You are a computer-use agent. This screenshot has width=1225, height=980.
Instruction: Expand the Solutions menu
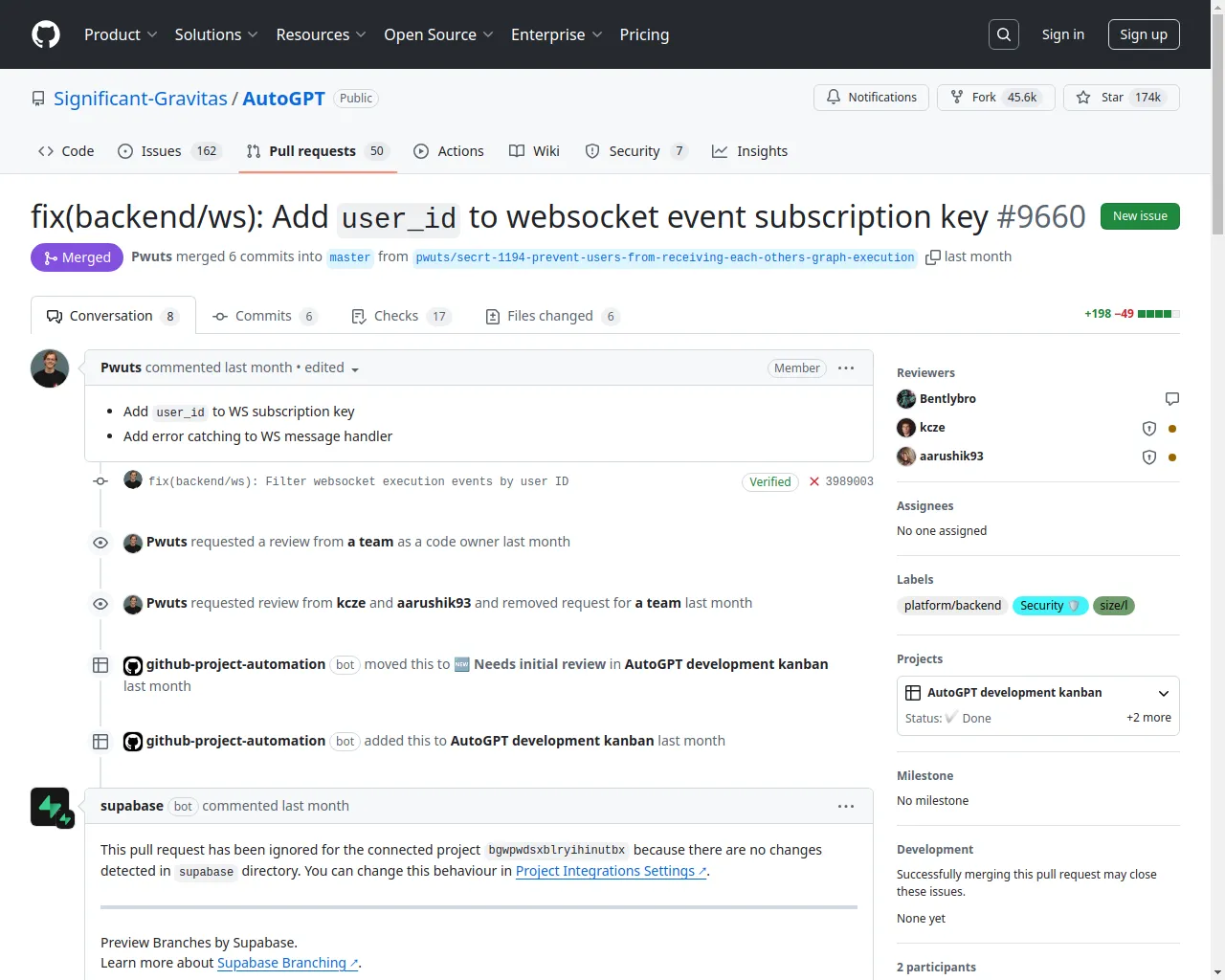[x=216, y=34]
